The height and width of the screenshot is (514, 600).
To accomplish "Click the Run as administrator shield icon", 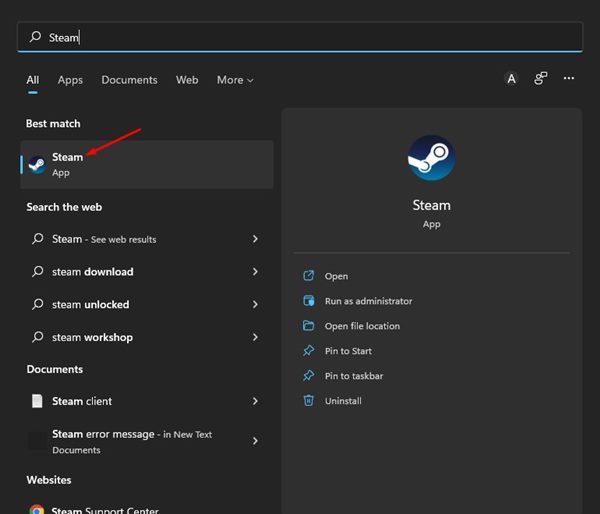I will click(x=308, y=301).
